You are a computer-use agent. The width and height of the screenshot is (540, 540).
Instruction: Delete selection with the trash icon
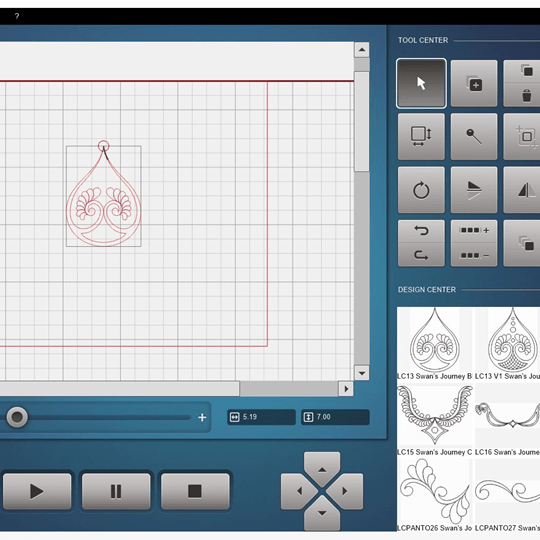[527, 95]
